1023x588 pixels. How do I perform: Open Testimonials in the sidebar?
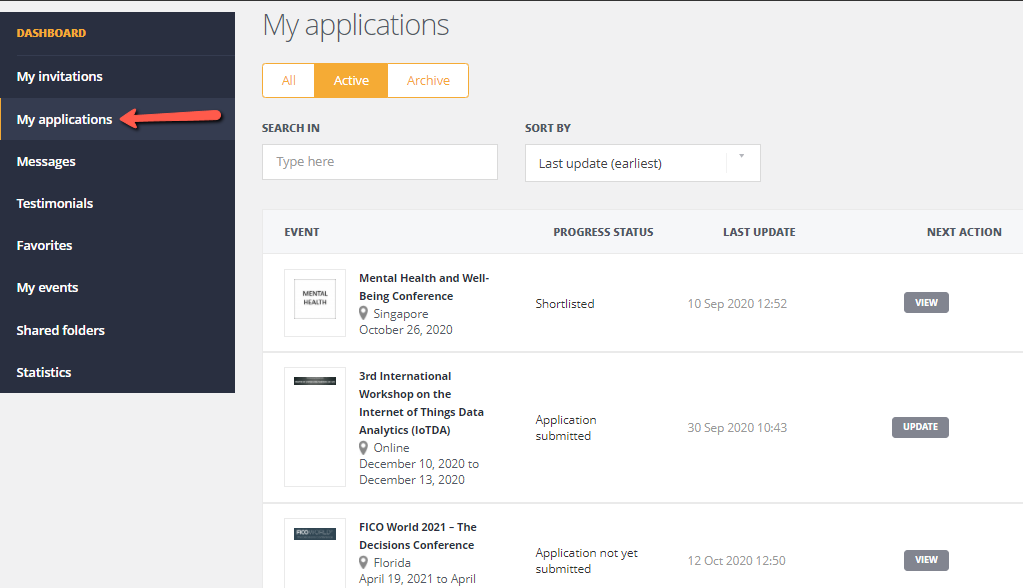[55, 203]
